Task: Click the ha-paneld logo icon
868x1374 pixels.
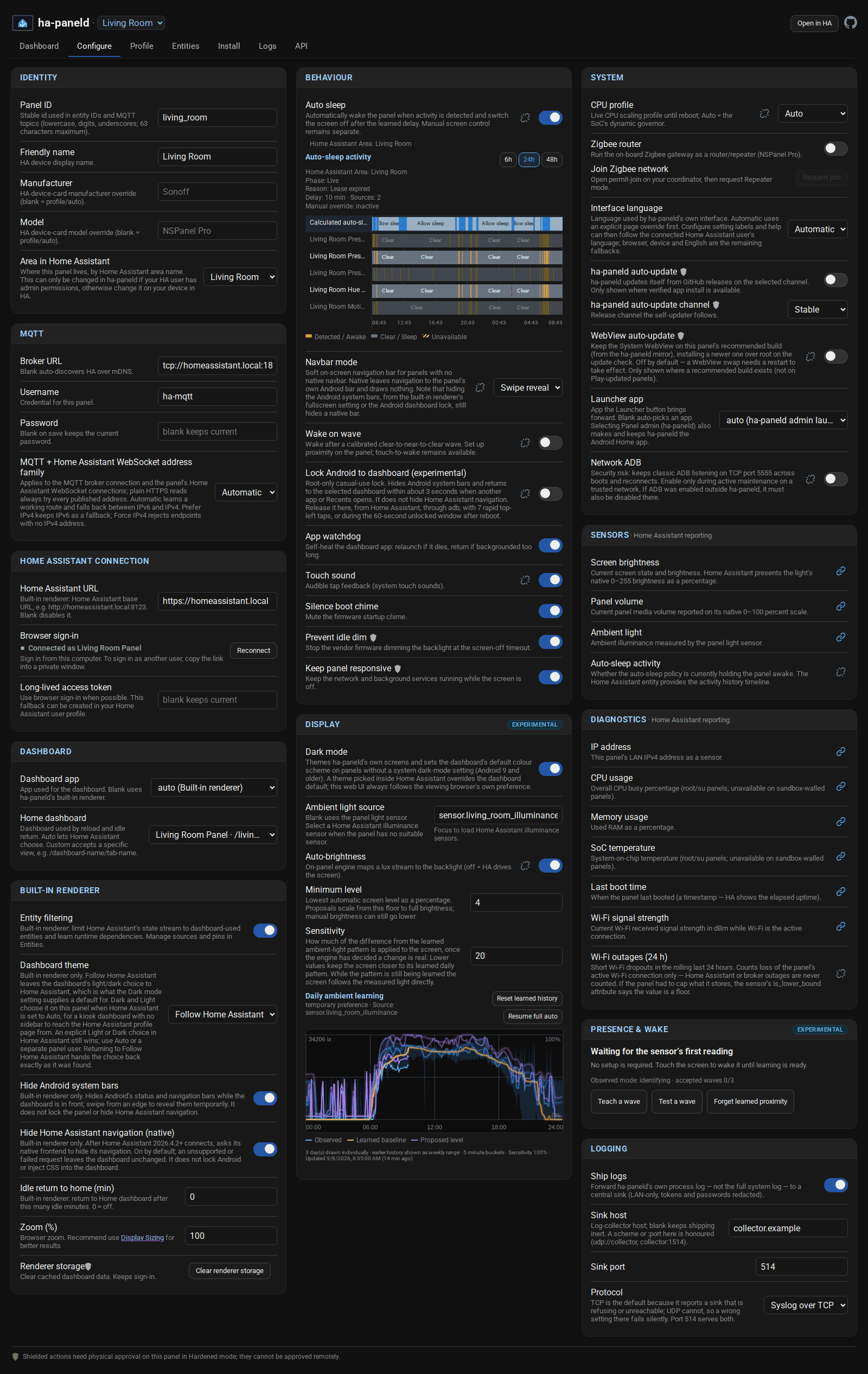Action: click(22, 23)
